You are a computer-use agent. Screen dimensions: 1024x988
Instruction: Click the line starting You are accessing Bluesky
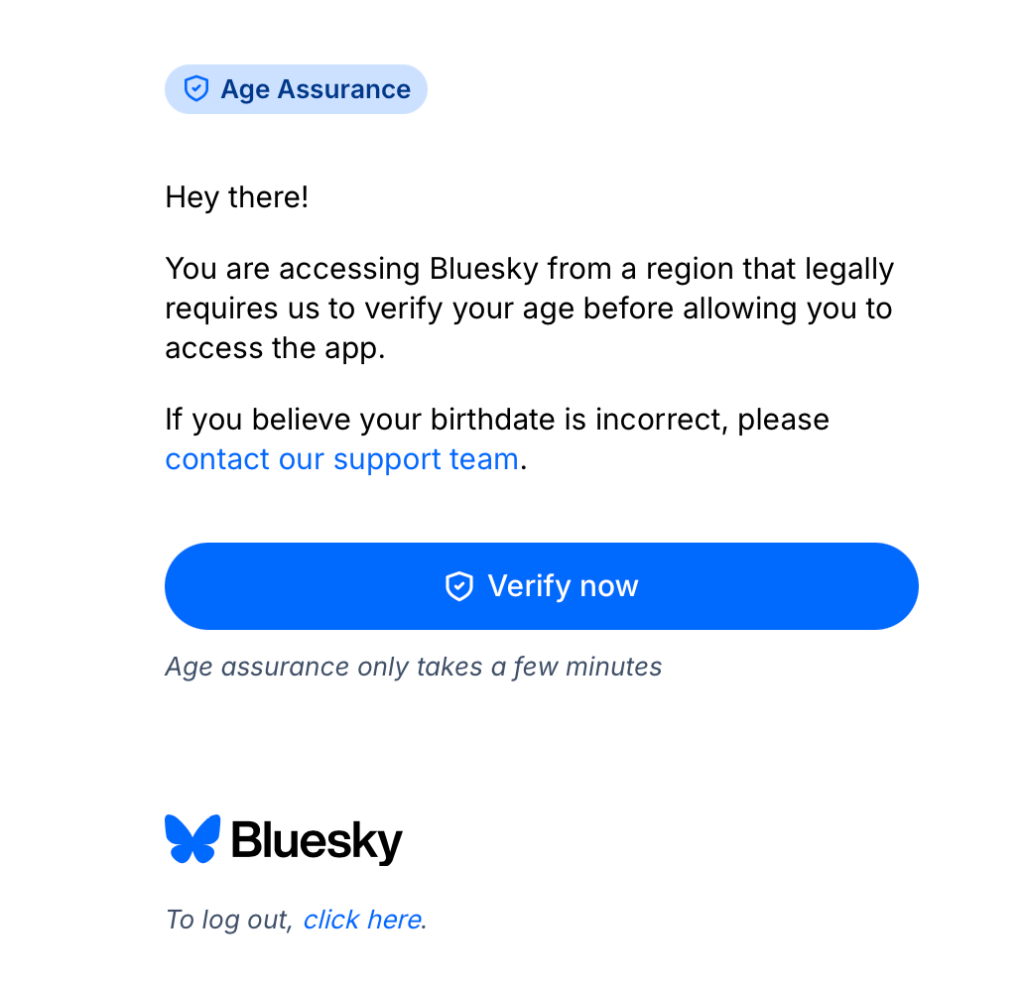point(529,269)
